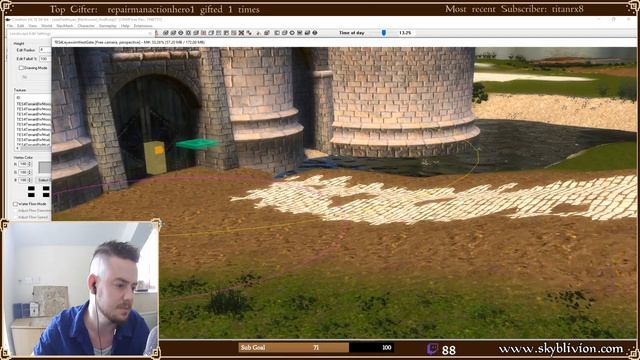Screen dimensions: 640x360
Task: Click the X-shaped icon in the toolbar
Action: [x=241, y=33]
